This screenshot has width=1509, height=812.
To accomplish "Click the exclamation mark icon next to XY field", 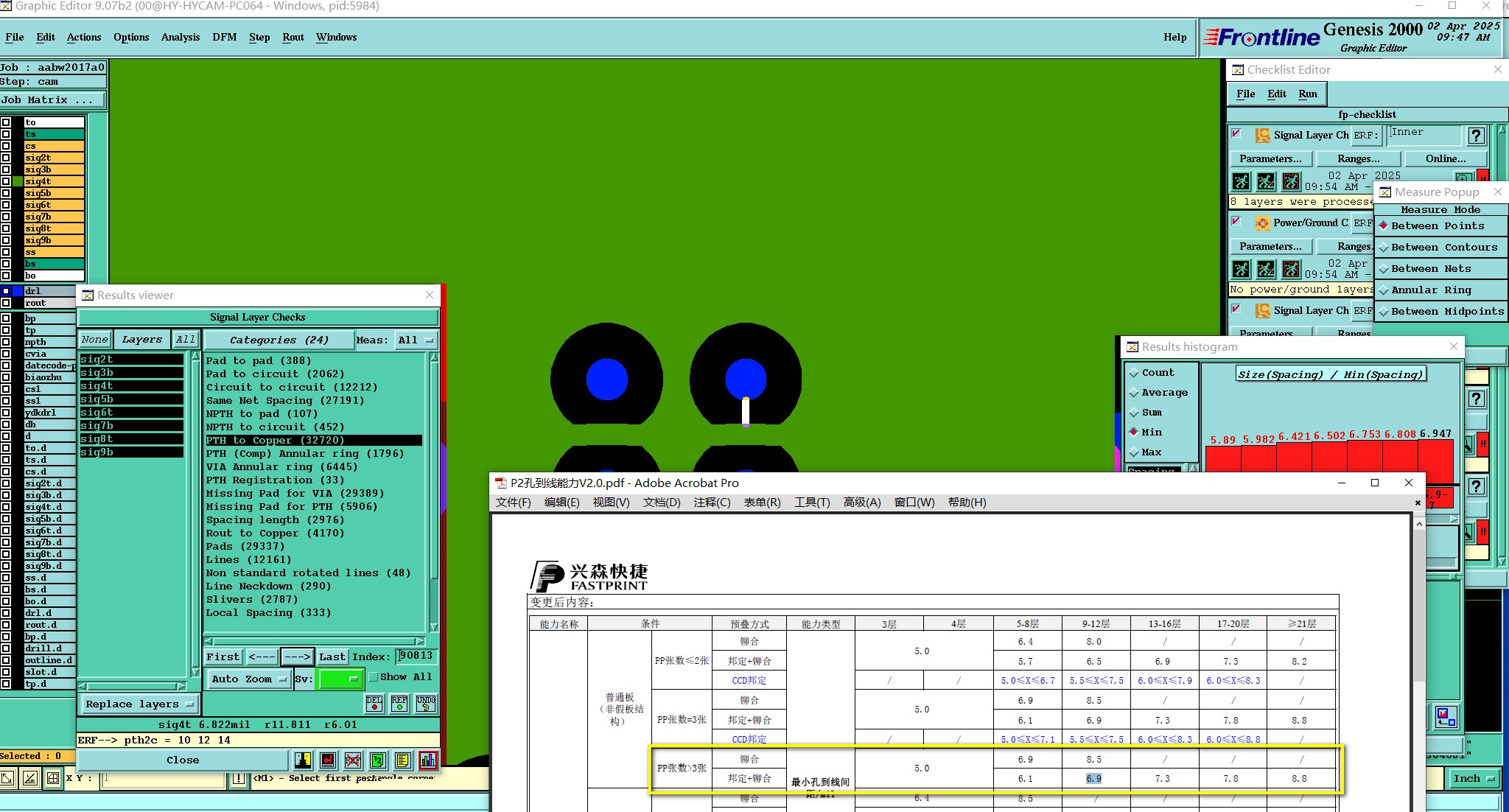I will coord(239,778).
